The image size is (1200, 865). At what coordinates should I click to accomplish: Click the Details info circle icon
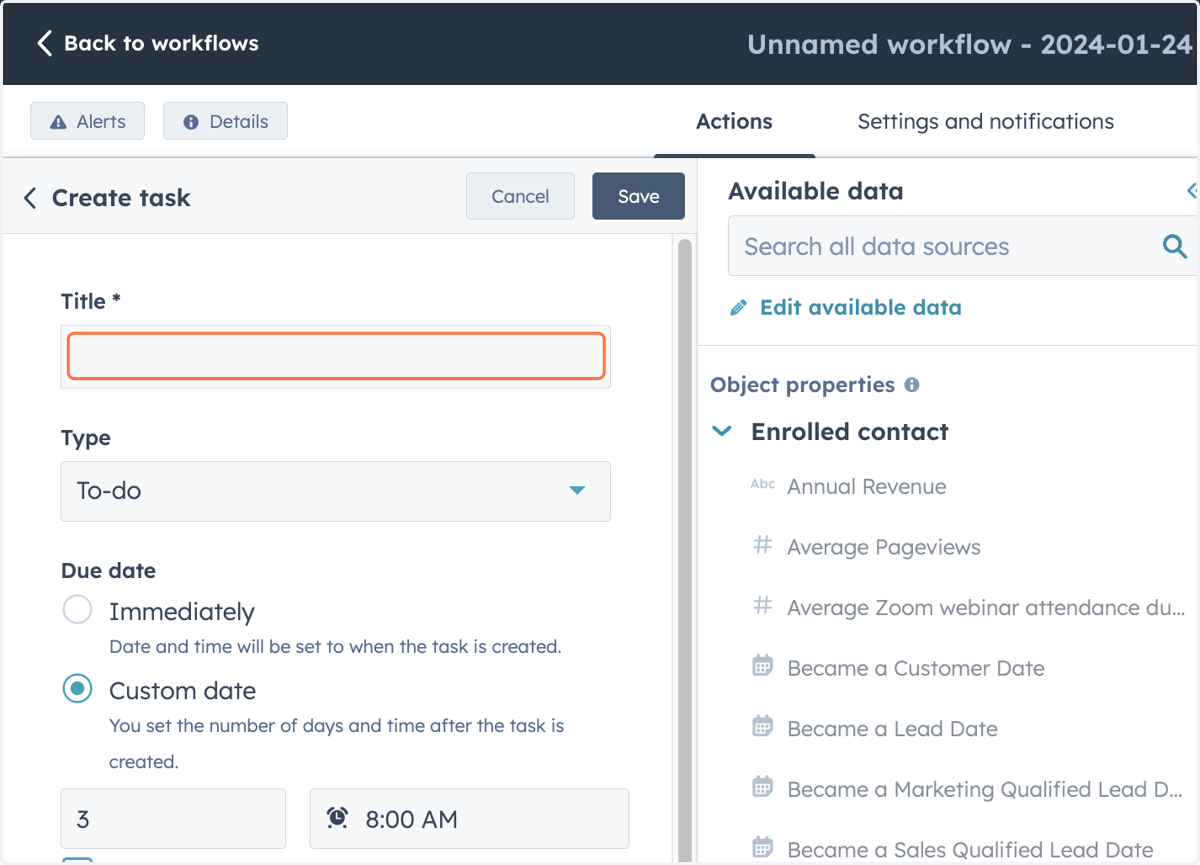pos(191,122)
